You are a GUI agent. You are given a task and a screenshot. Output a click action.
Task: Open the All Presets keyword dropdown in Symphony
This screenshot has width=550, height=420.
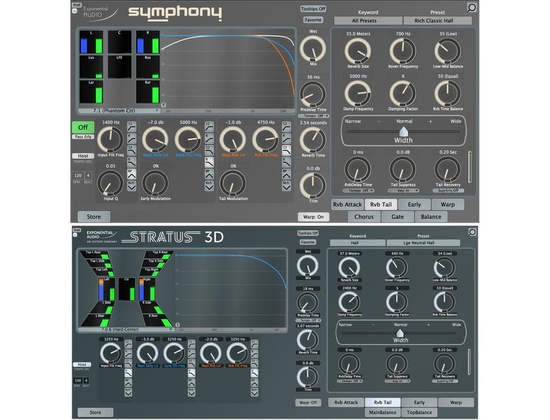click(368, 21)
